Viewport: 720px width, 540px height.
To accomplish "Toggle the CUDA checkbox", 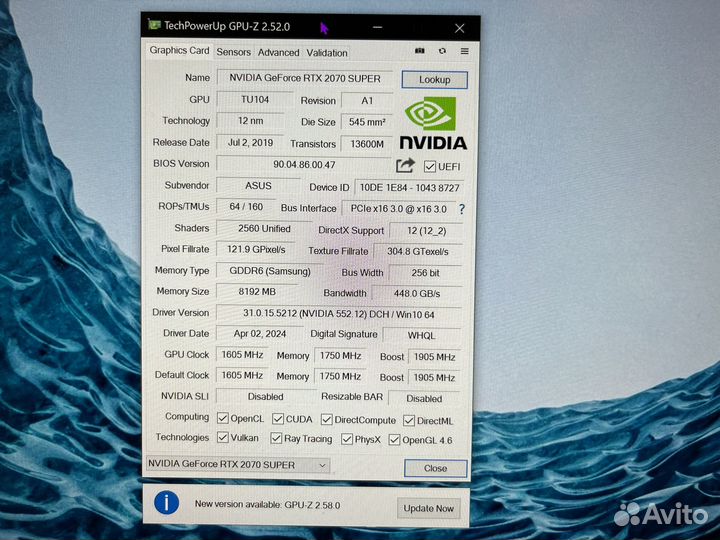I will pyautogui.click(x=277, y=419).
